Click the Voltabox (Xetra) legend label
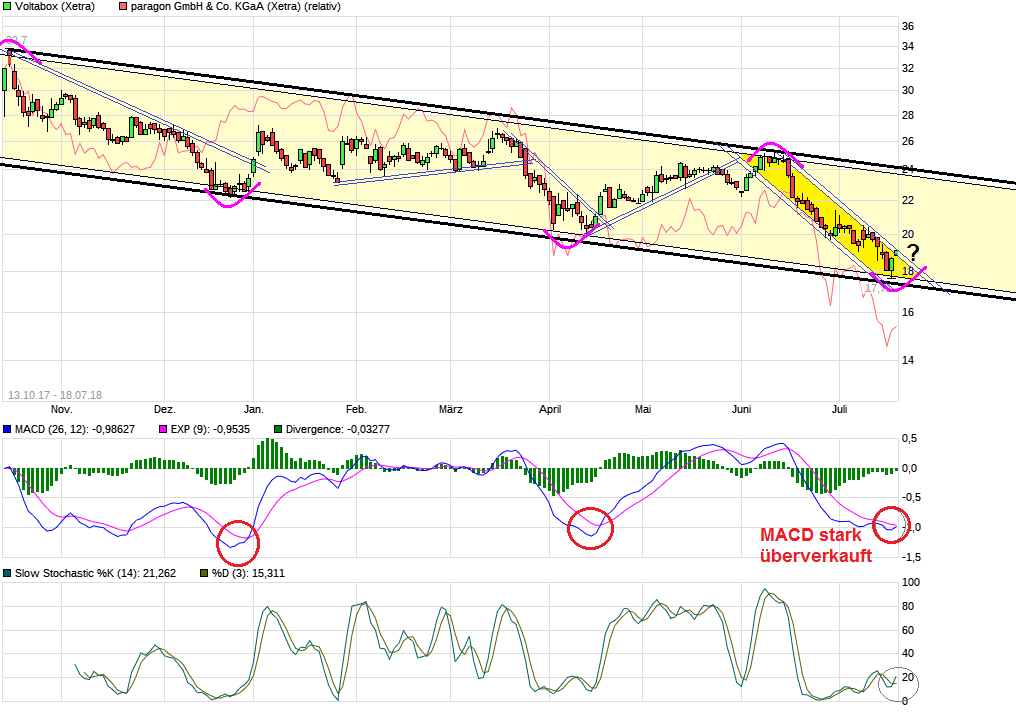 (x=57, y=7)
